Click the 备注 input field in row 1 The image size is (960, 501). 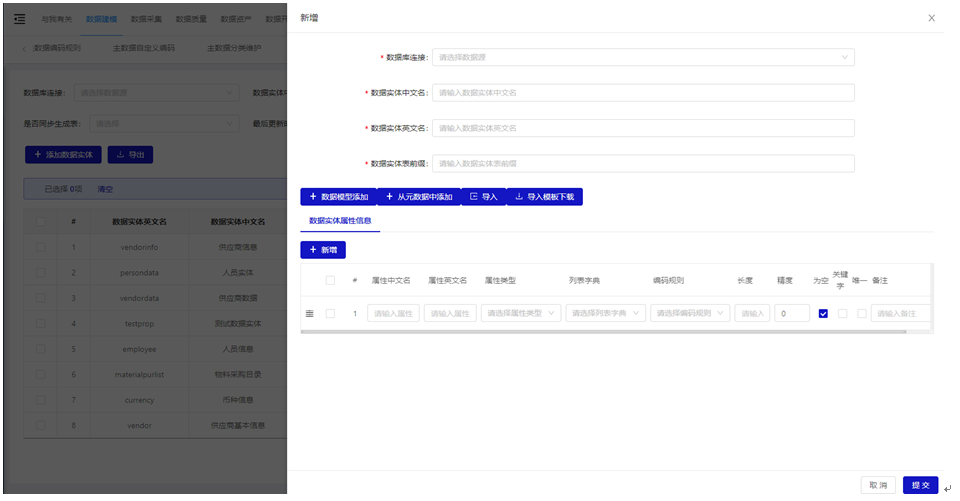tap(901, 314)
